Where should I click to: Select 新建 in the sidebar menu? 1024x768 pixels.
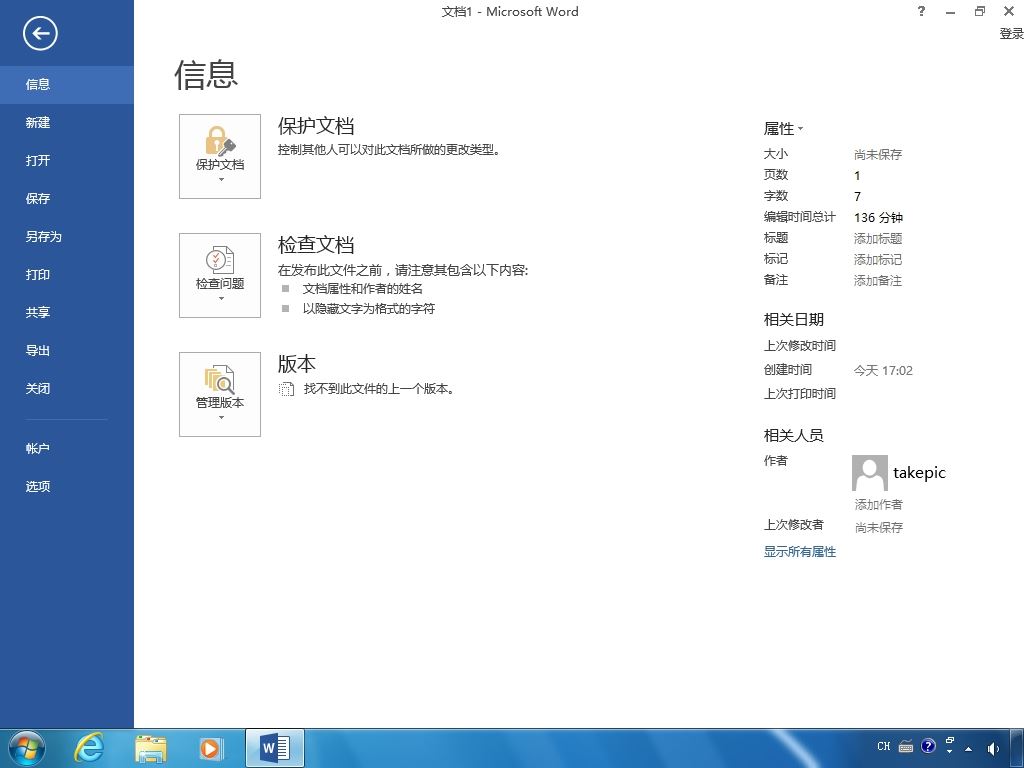(67, 122)
